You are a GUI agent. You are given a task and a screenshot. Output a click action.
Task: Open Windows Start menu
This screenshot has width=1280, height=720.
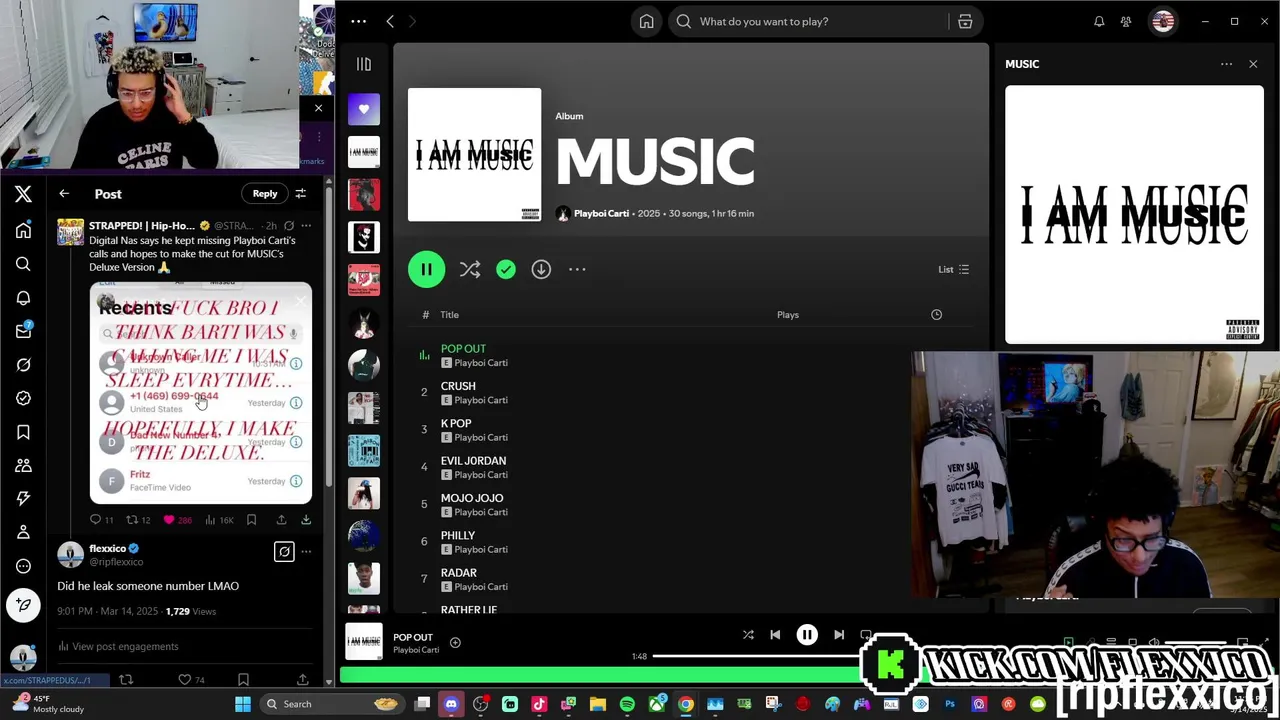click(x=242, y=704)
